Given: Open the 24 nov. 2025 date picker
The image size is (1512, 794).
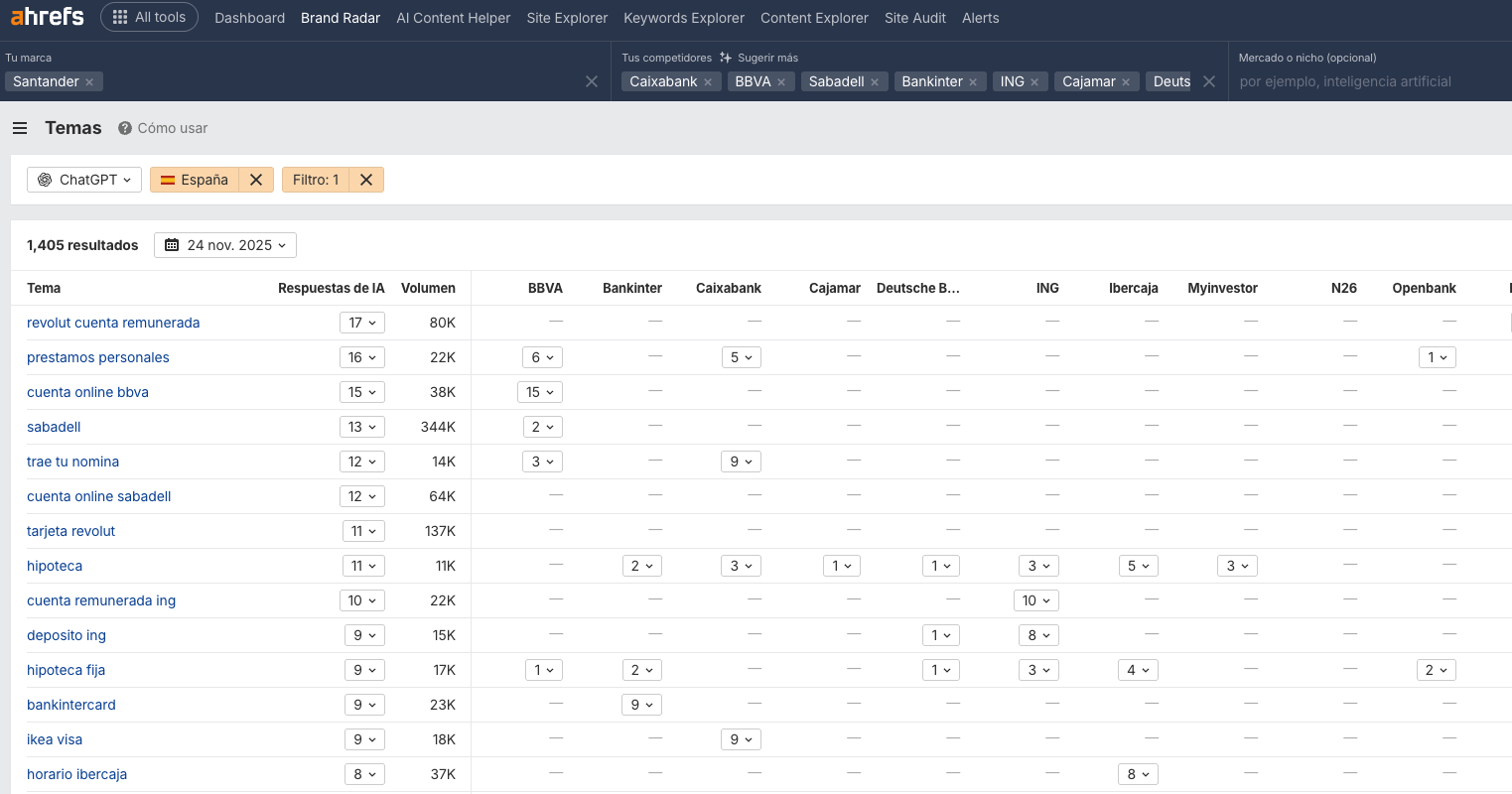Looking at the screenshot, I should (225, 245).
